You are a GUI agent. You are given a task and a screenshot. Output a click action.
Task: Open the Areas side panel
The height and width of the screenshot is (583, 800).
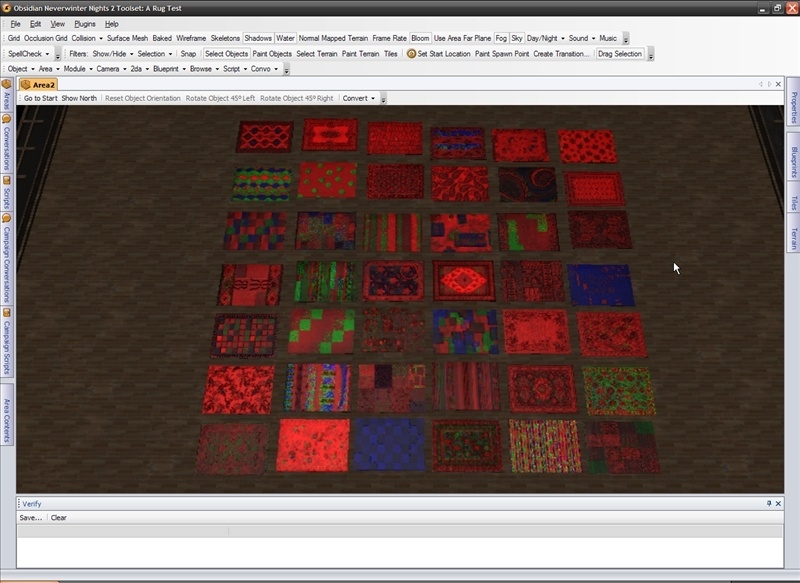point(6,98)
